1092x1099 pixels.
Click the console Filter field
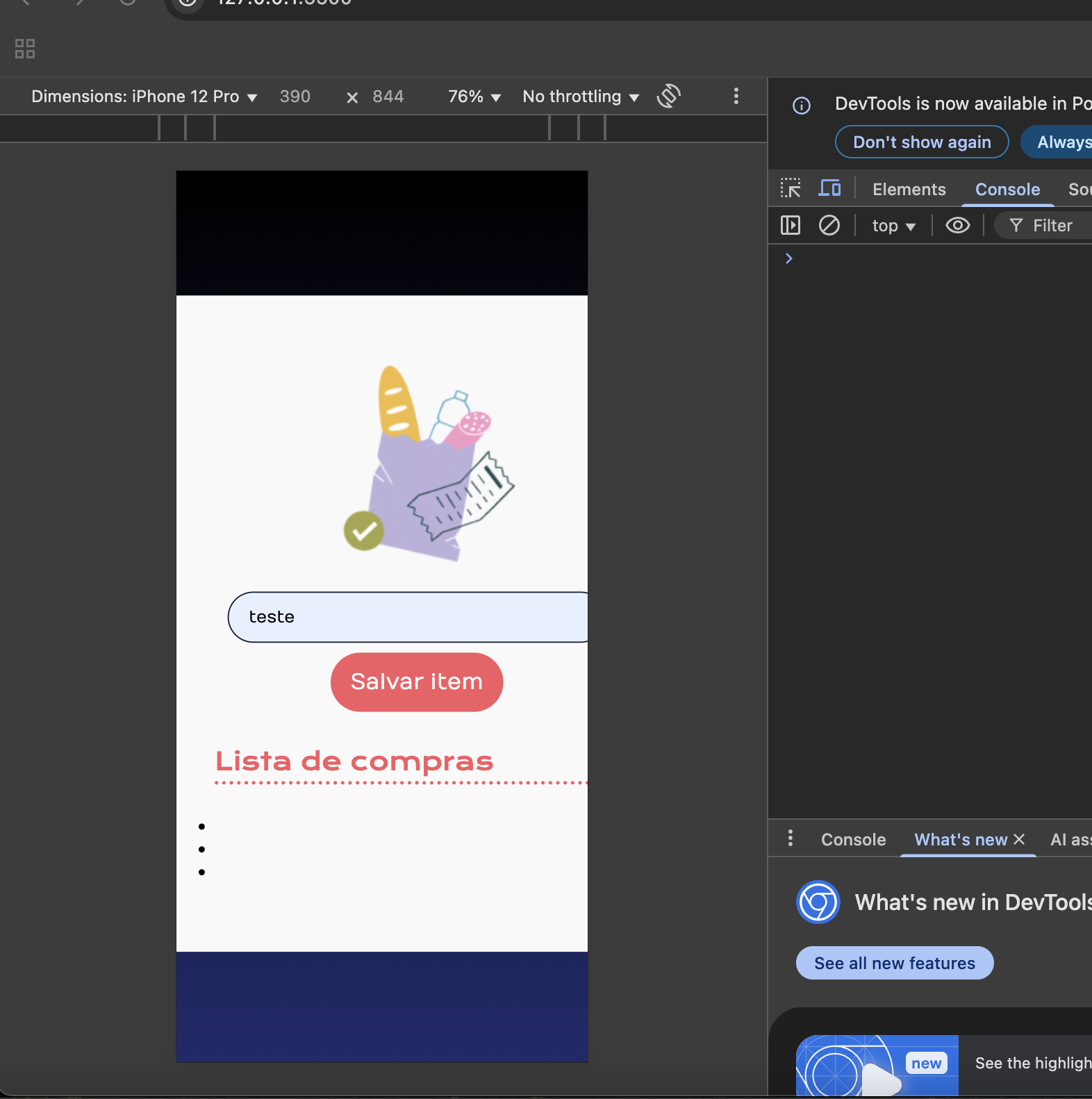[1043, 225]
